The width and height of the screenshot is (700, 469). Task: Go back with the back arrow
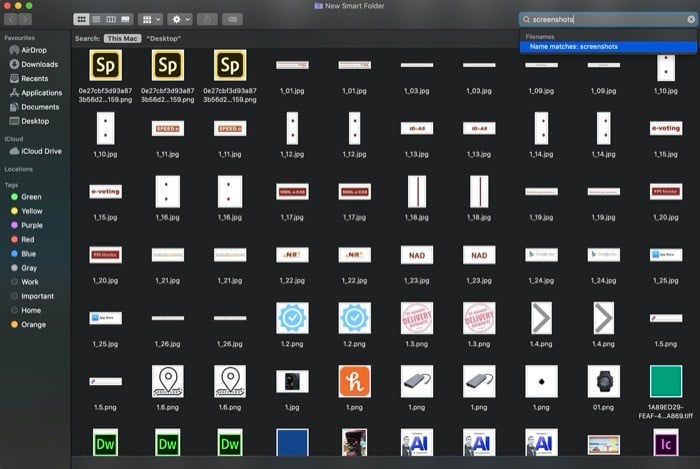pyautogui.click(x=11, y=19)
